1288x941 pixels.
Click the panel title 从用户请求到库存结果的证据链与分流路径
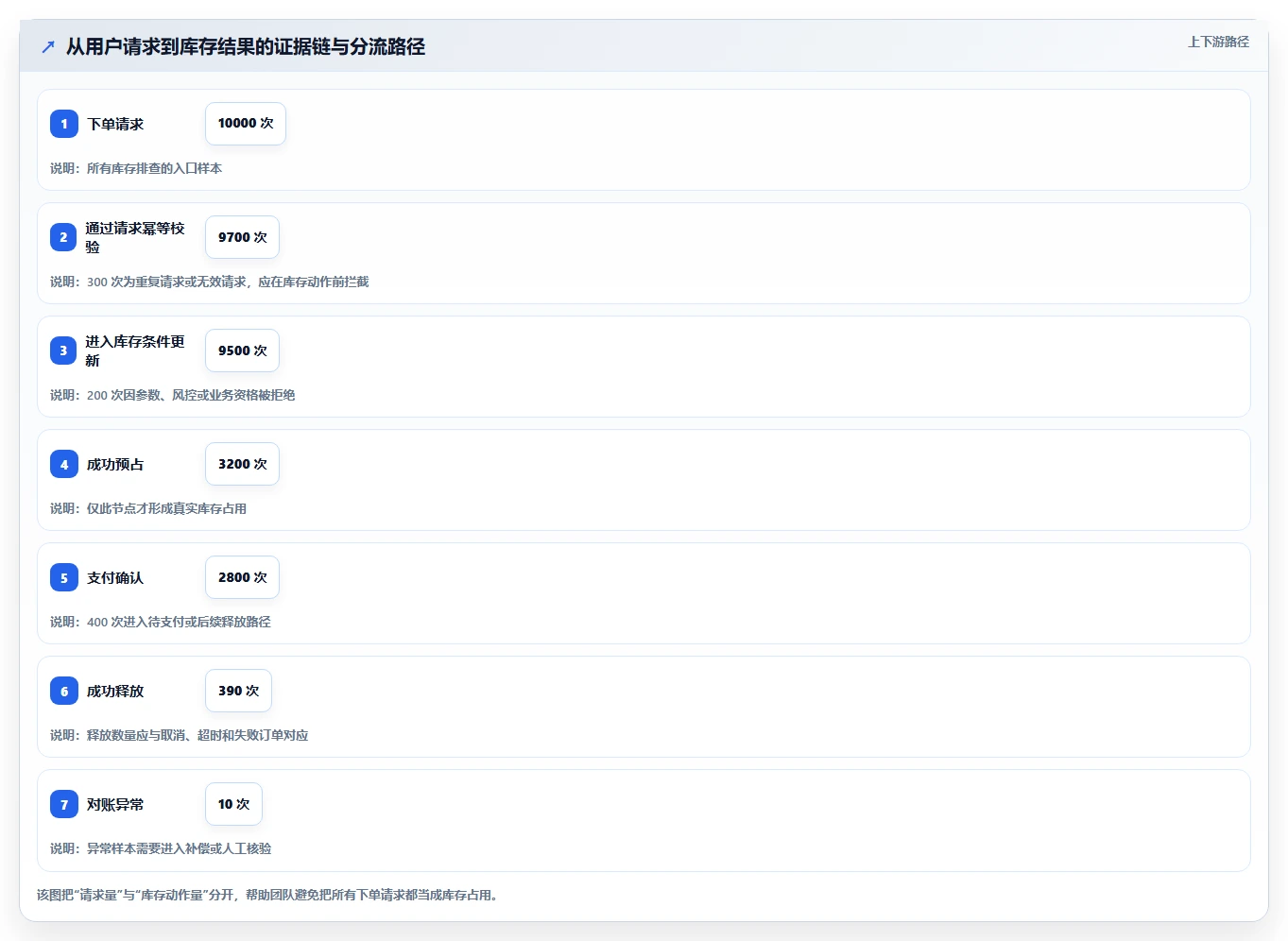pos(246,46)
